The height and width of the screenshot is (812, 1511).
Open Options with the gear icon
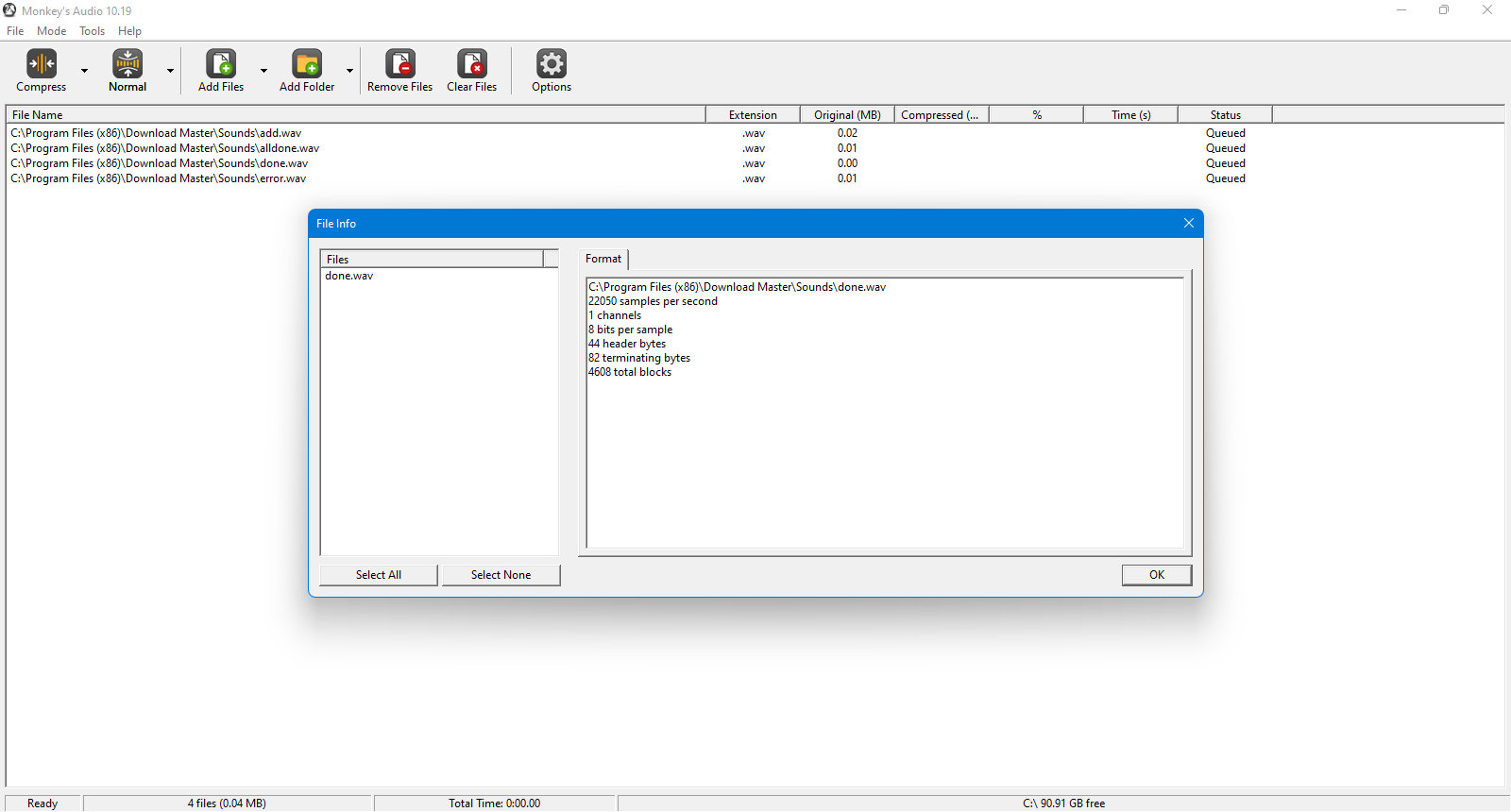[552, 63]
